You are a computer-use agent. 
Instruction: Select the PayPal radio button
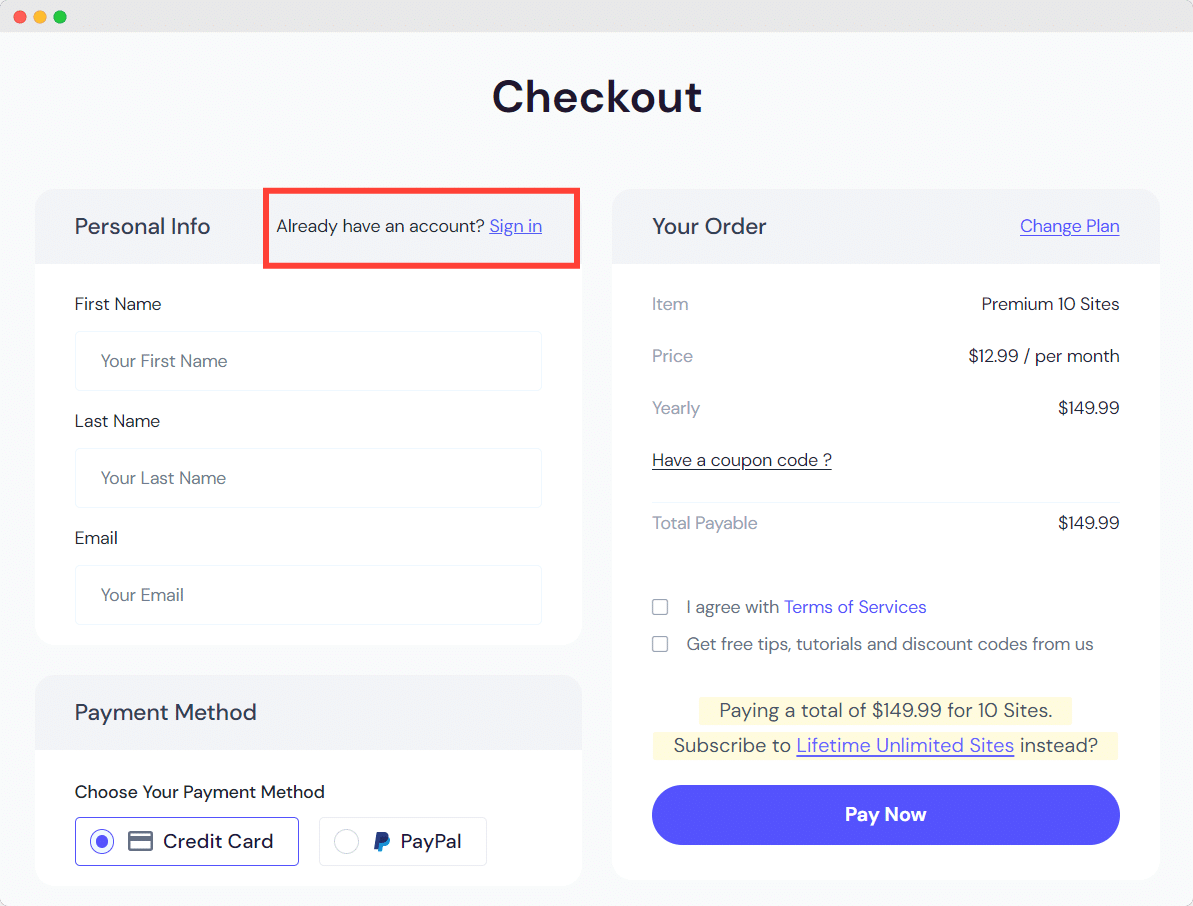[346, 841]
